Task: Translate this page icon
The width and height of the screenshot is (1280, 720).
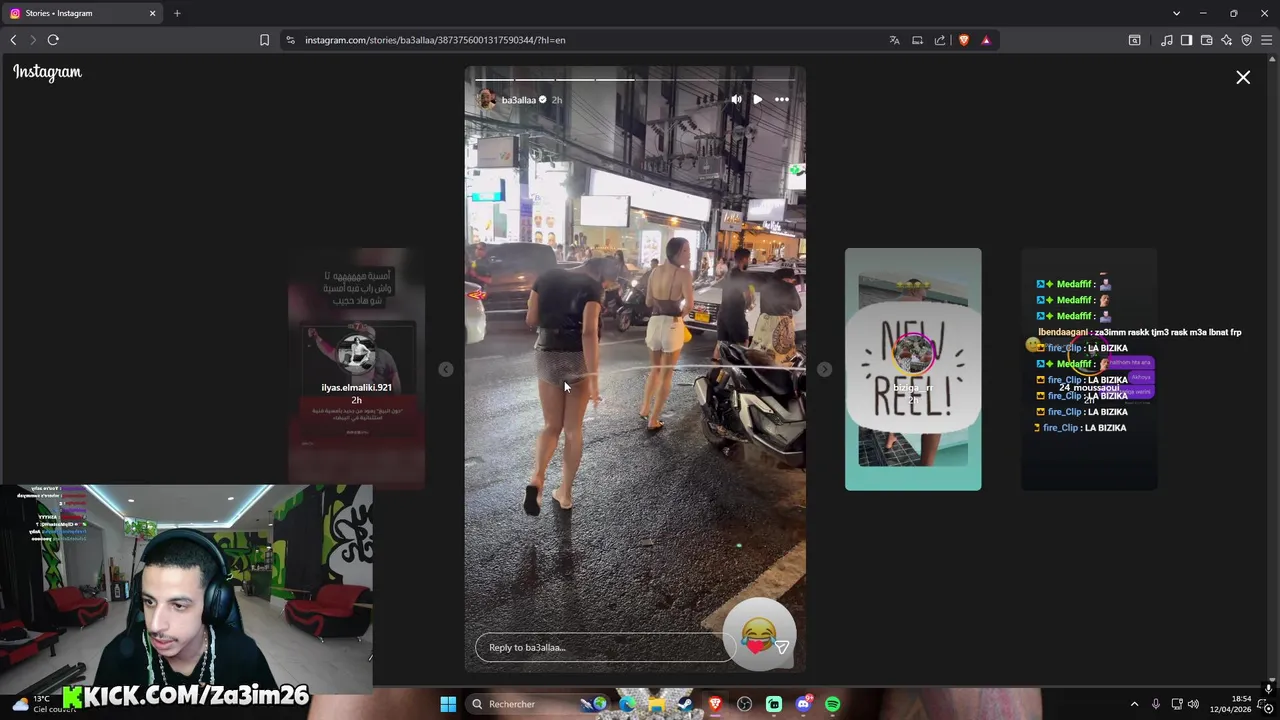Action: coord(894,40)
